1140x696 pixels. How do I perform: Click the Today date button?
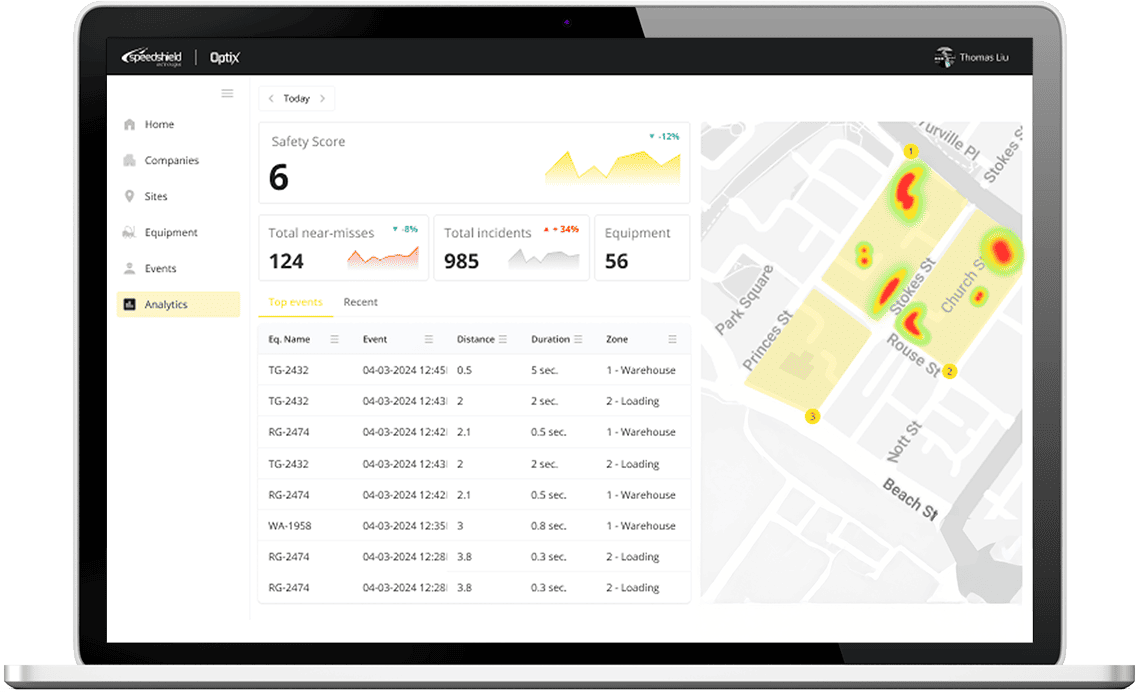(x=296, y=99)
